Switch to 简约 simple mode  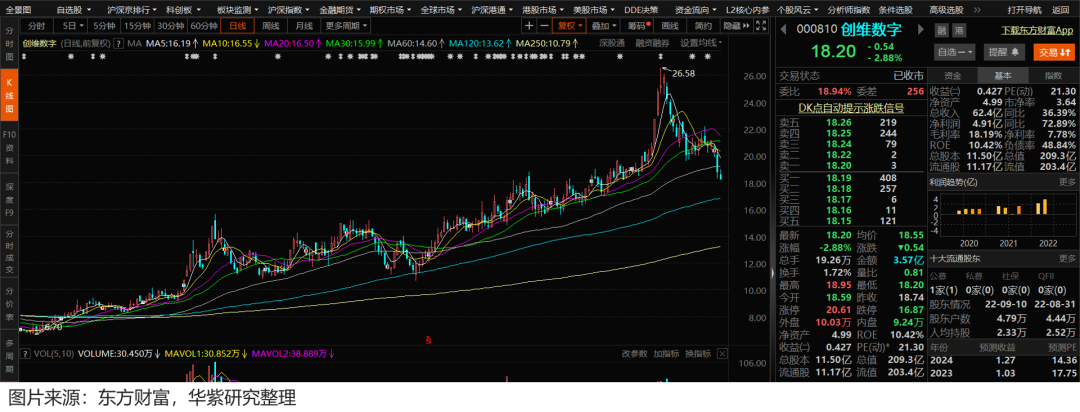coord(702,25)
